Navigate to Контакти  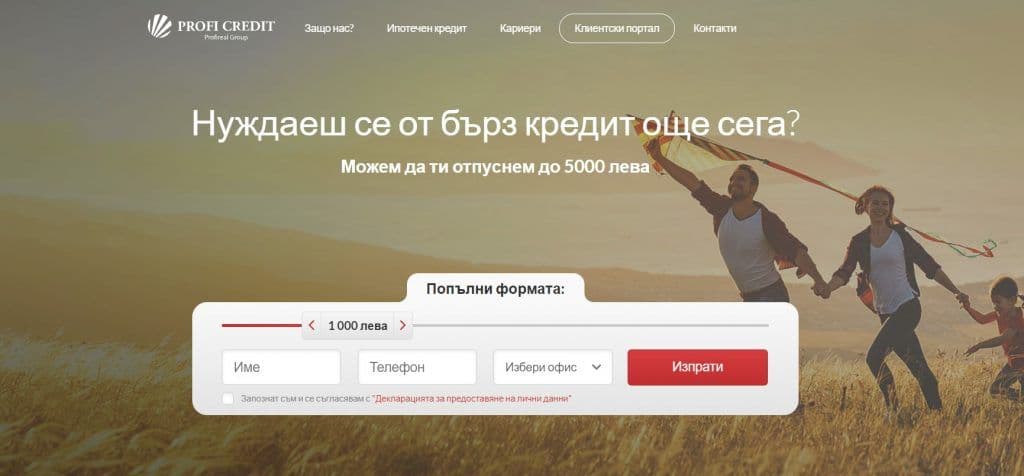pyautogui.click(x=714, y=28)
